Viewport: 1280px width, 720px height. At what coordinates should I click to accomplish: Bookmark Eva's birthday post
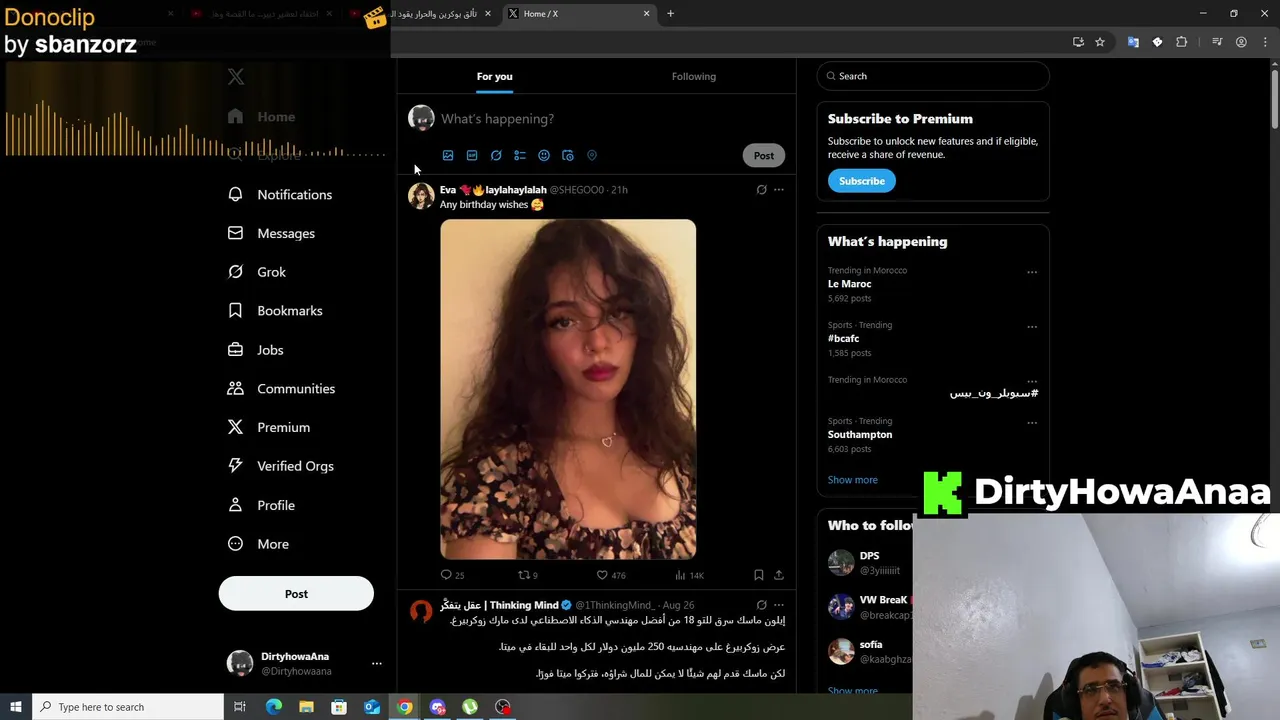(759, 575)
